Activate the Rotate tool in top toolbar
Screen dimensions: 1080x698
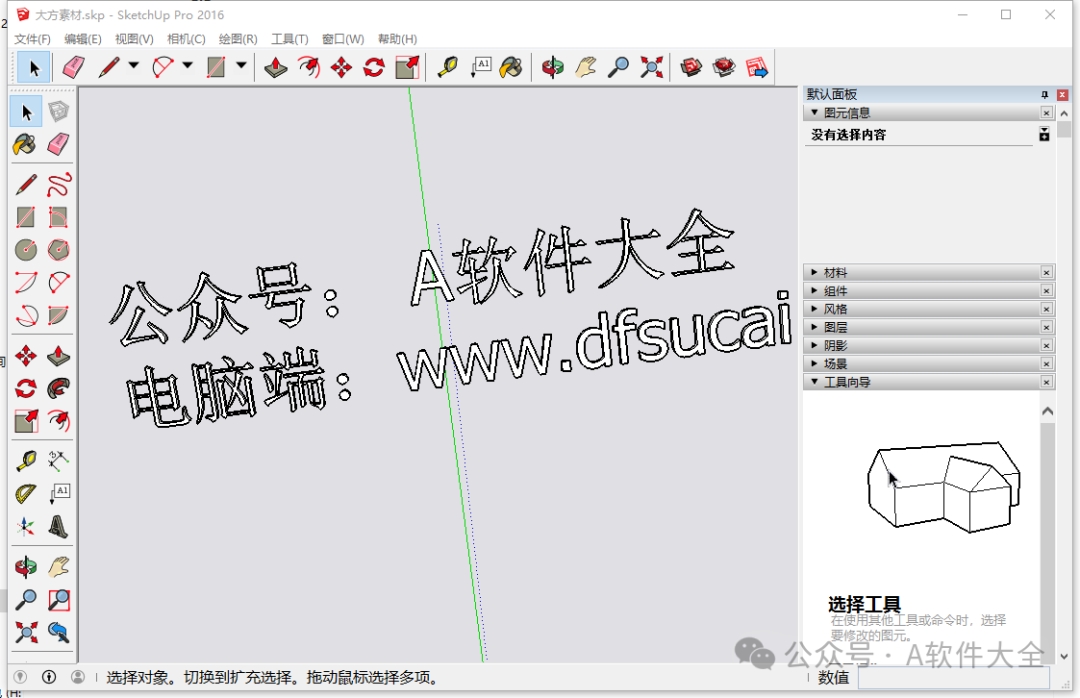tap(374, 67)
